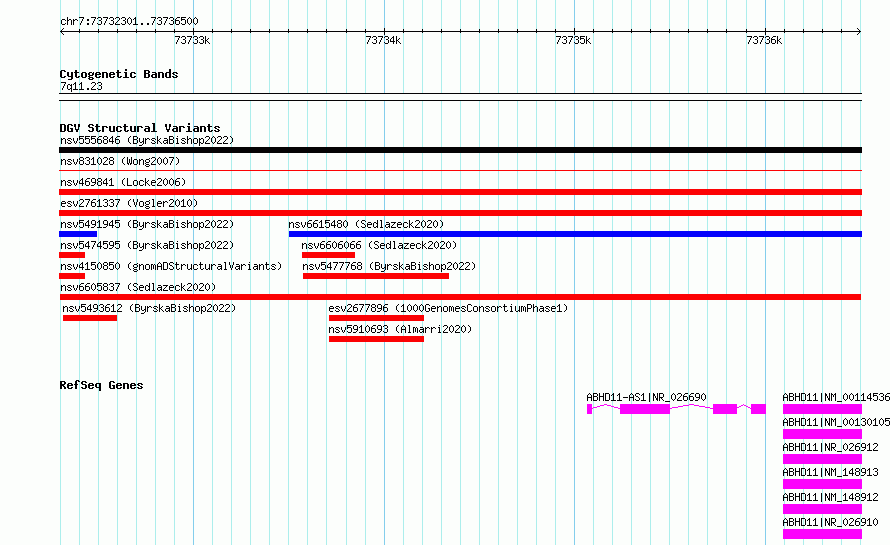Image resolution: width=890 pixels, height=545 pixels.
Task: Open the ABHD11|NM_148913 transcript label
Action: point(830,472)
